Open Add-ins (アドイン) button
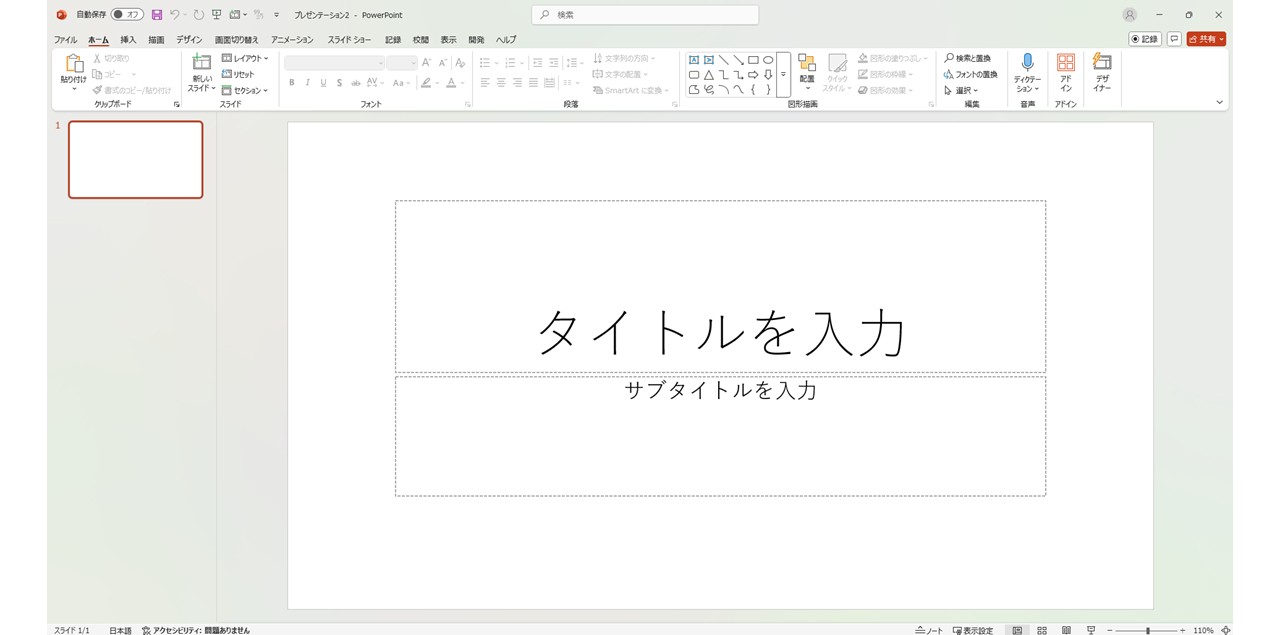Viewport: 1280px width, 635px height. pyautogui.click(x=1066, y=72)
